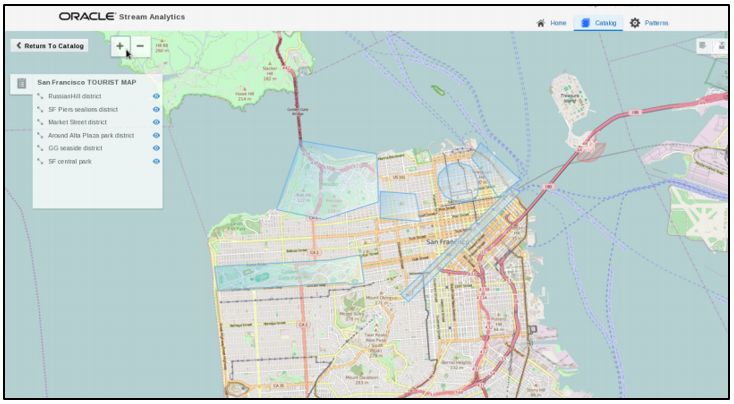Toggle visibility of SF Piers sealions district
Image resolution: width=734 pixels, height=404 pixels.
(x=156, y=109)
